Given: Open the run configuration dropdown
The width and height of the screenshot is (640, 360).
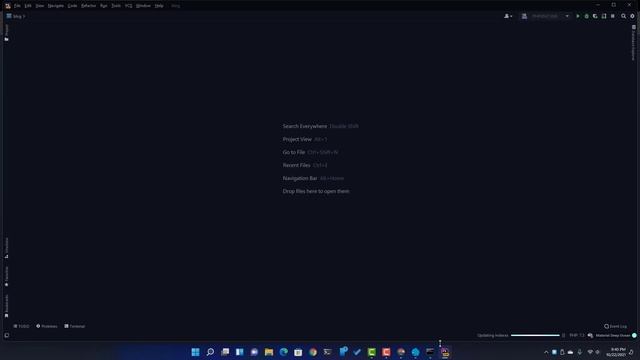Looking at the screenshot, I should (x=546, y=16).
